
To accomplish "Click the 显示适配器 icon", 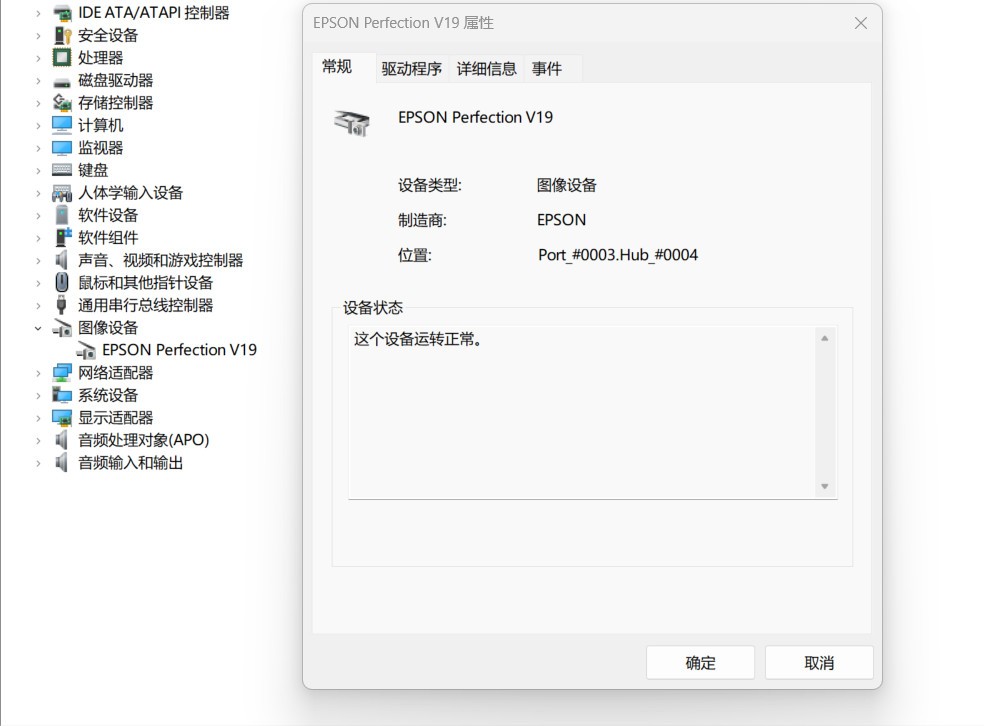I will (62, 417).
